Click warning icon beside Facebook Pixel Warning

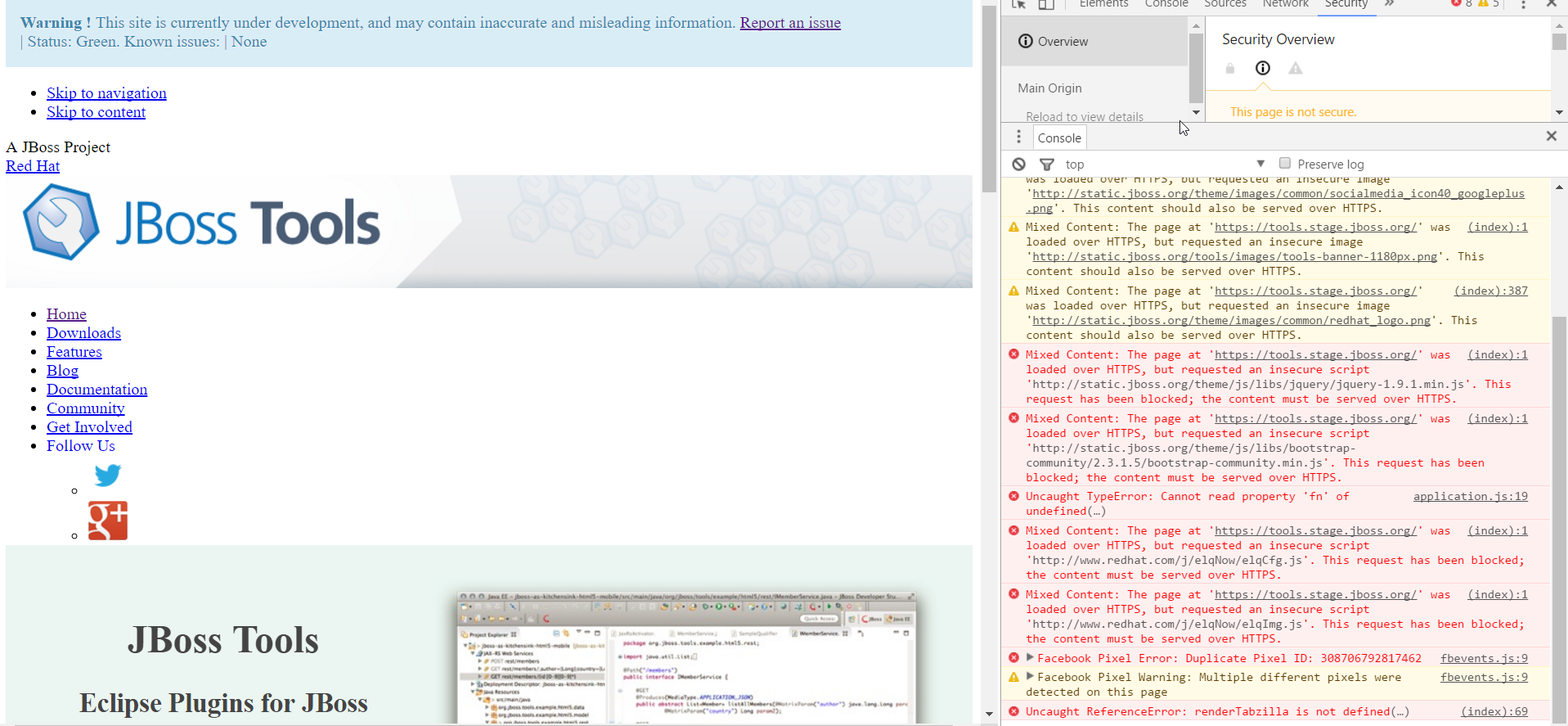coord(1014,677)
